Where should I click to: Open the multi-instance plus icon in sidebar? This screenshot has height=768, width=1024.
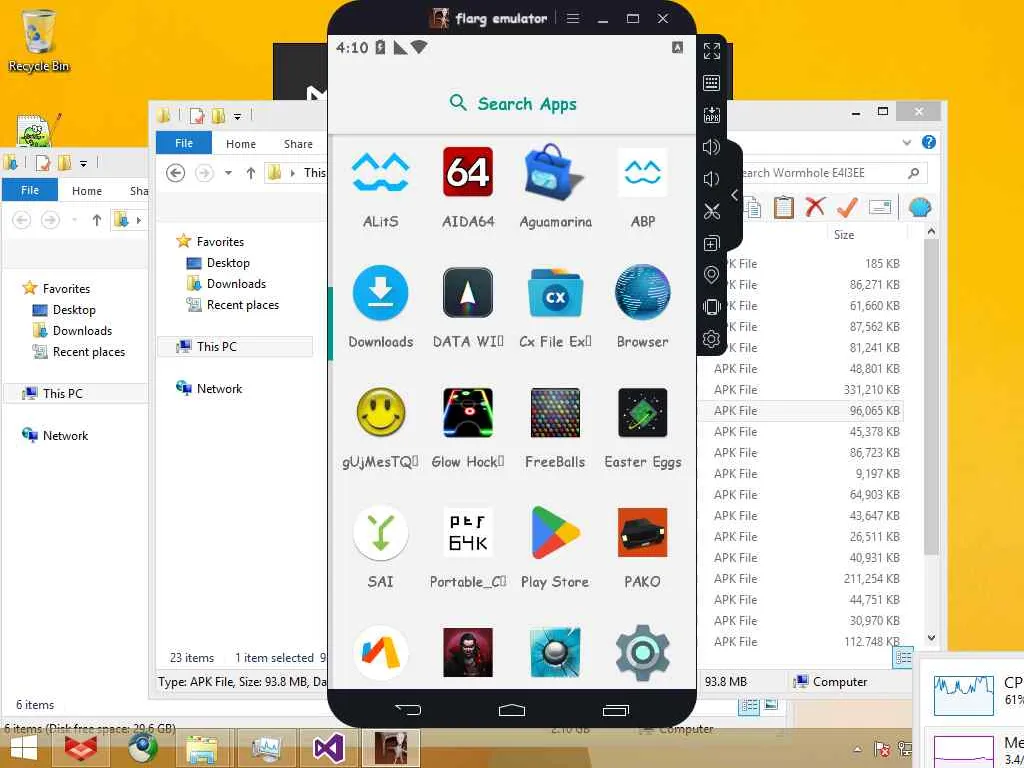(711, 244)
